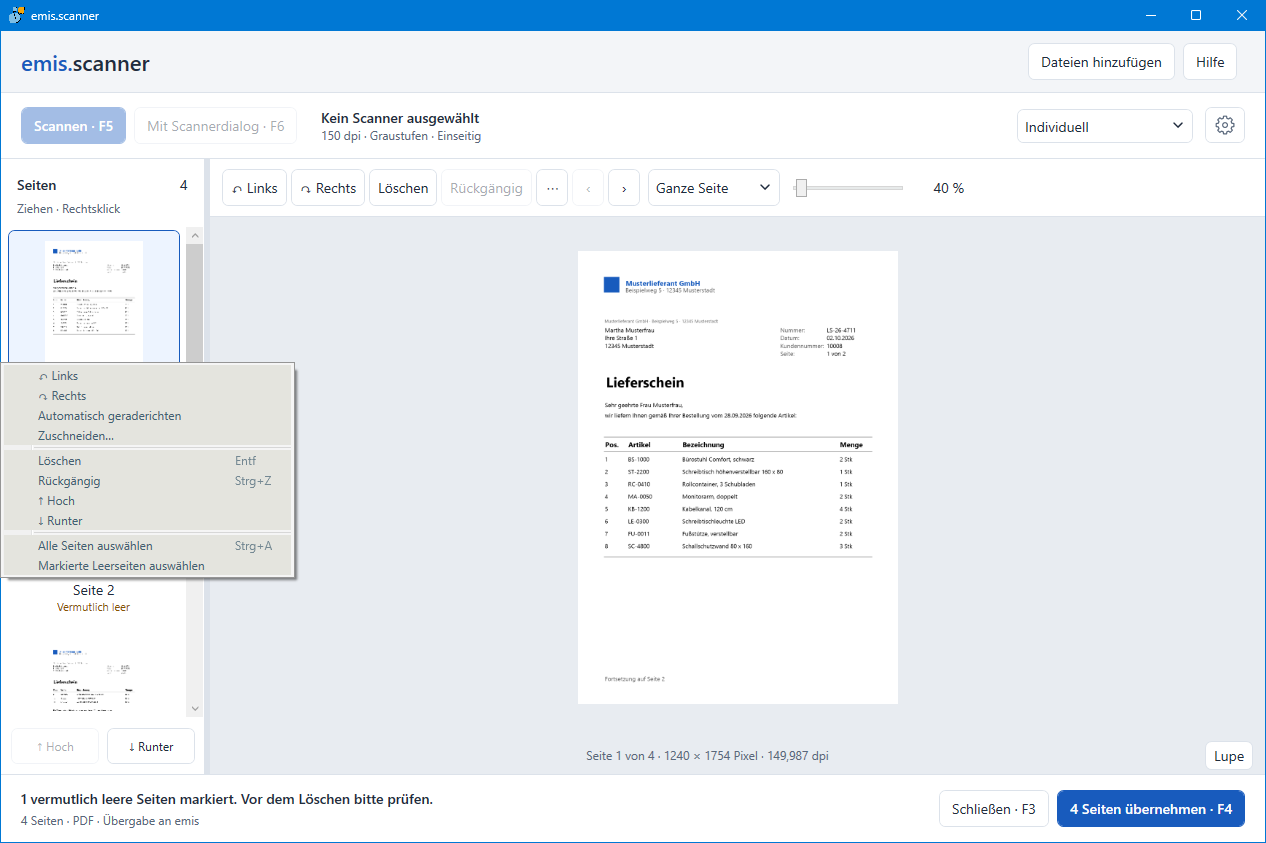Screen dimensions: 1266x843
Task: Click the 'Vermutlich leer' warning label
Action: point(94,607)
